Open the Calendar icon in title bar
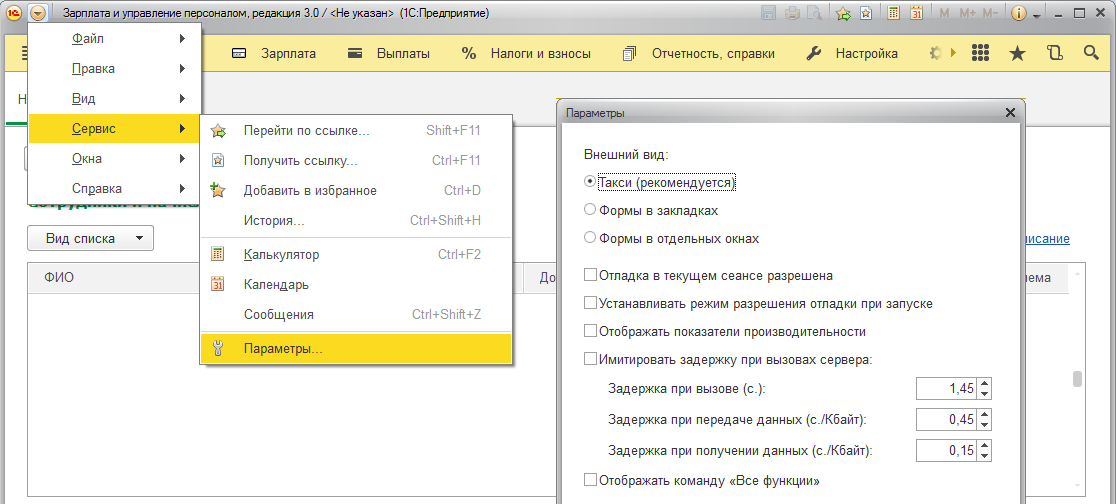1116x504 pixels. click(917, 13)
